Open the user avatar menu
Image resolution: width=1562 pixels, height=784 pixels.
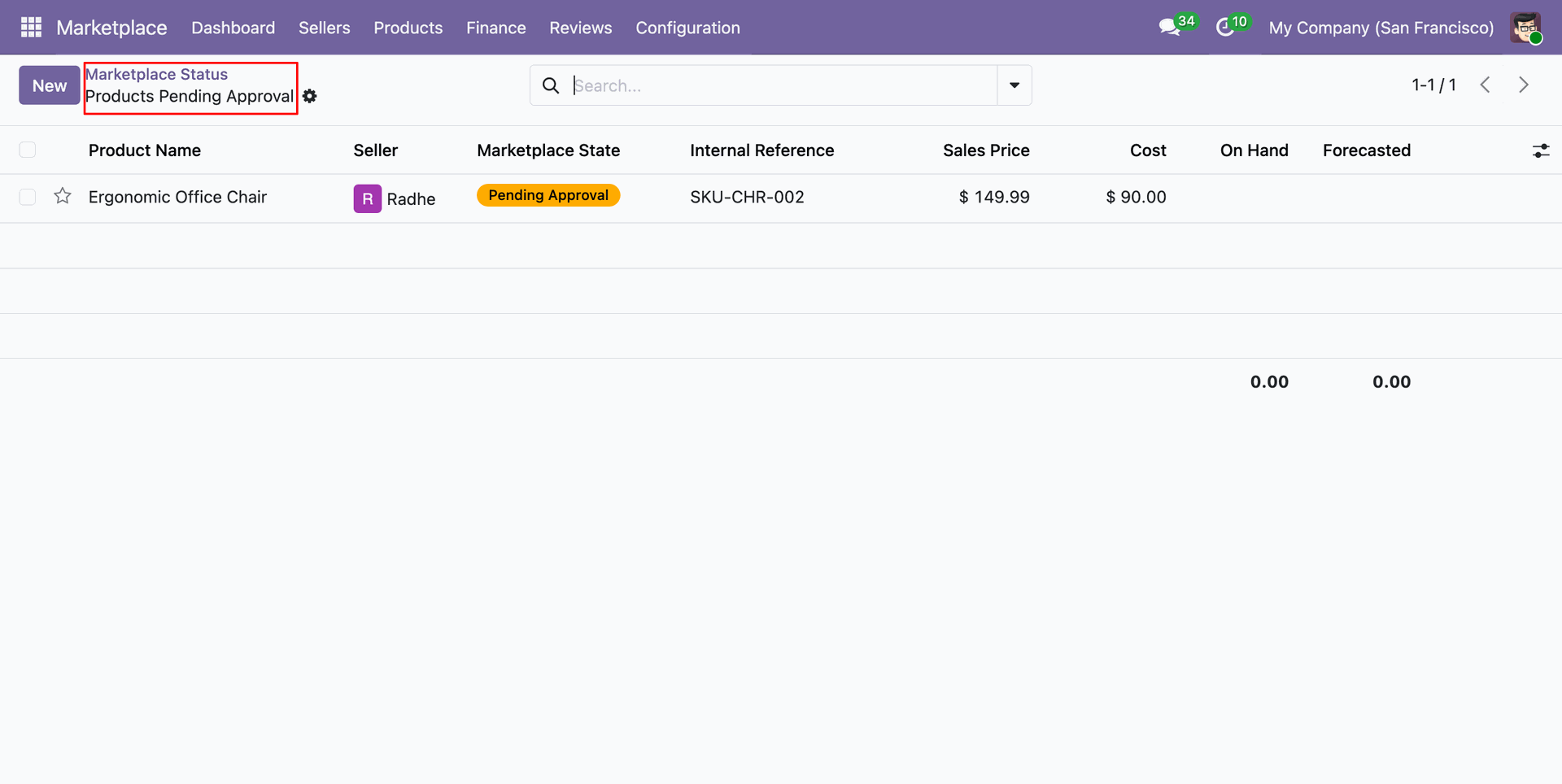coord(1525,28)
